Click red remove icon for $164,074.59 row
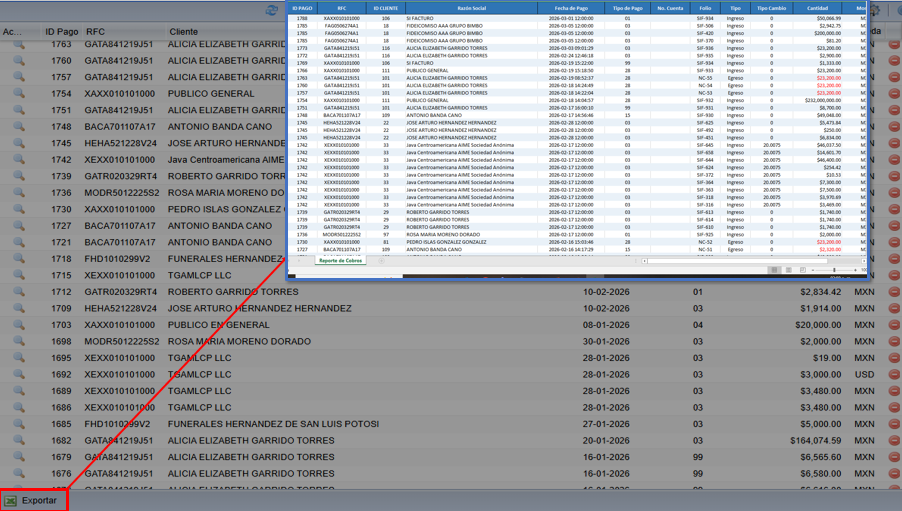 click(x=894, y=440)
